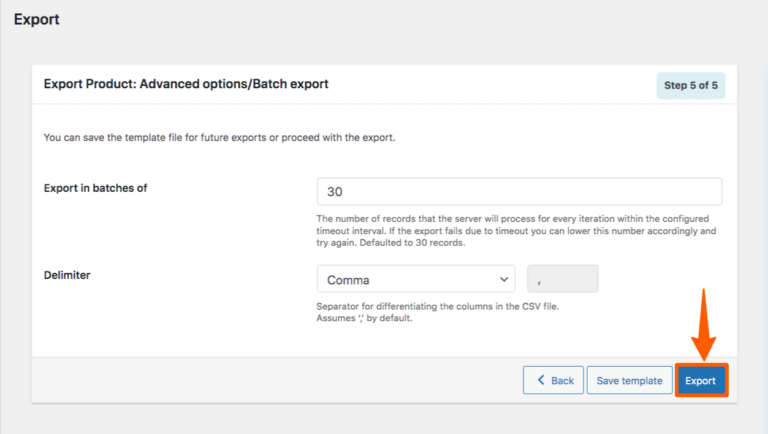768x434 pixels.
Task: Click the Delimiter field label
Action: tap(70, 274)
